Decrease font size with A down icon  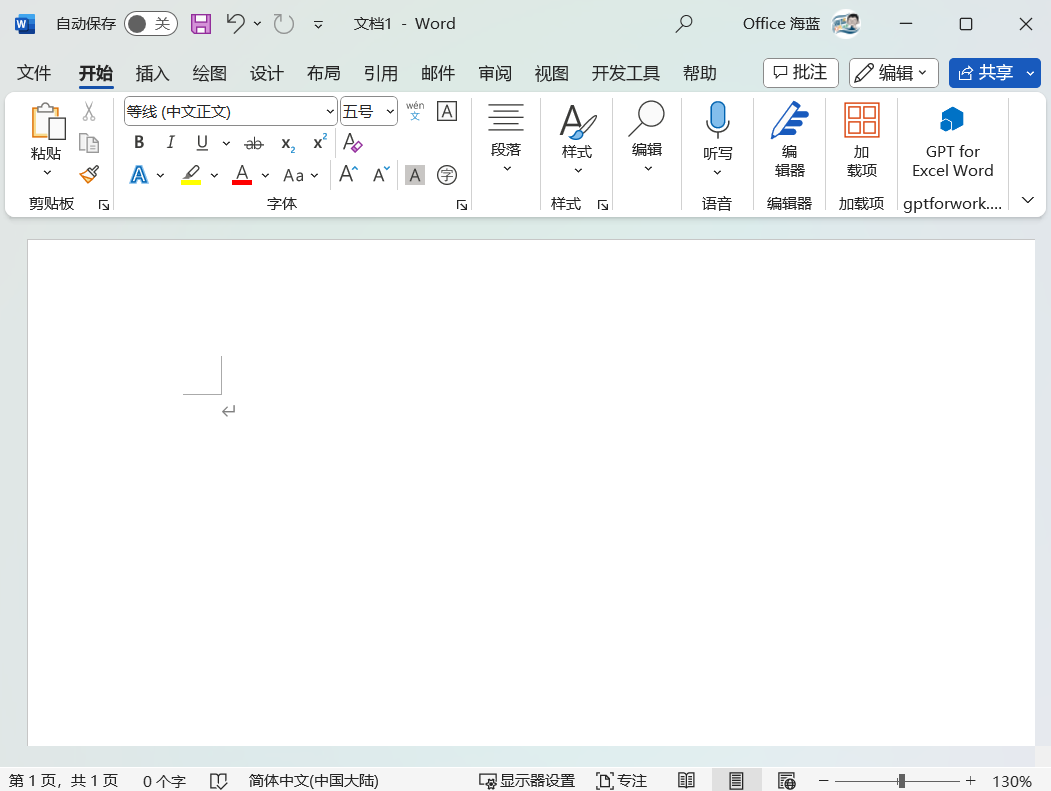tap(381, 175)
